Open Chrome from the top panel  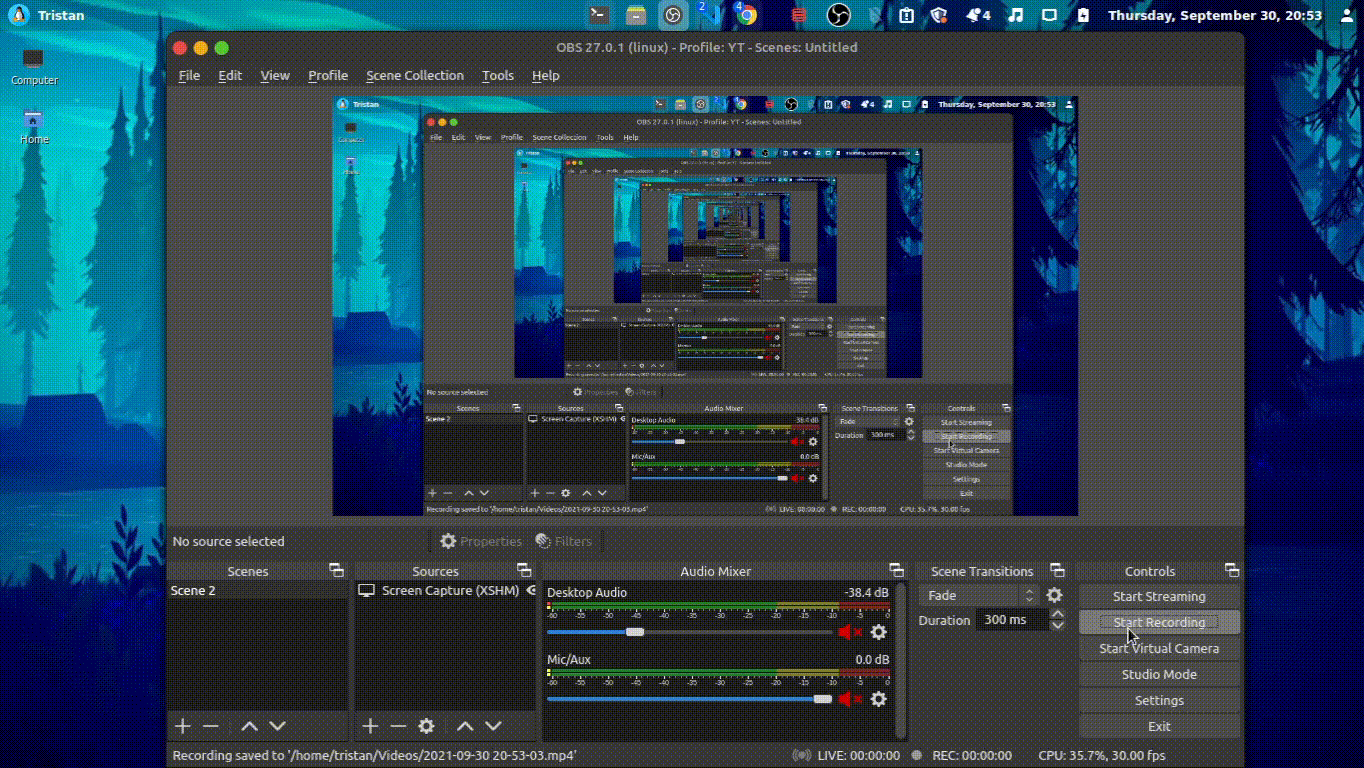click(746, 15)
